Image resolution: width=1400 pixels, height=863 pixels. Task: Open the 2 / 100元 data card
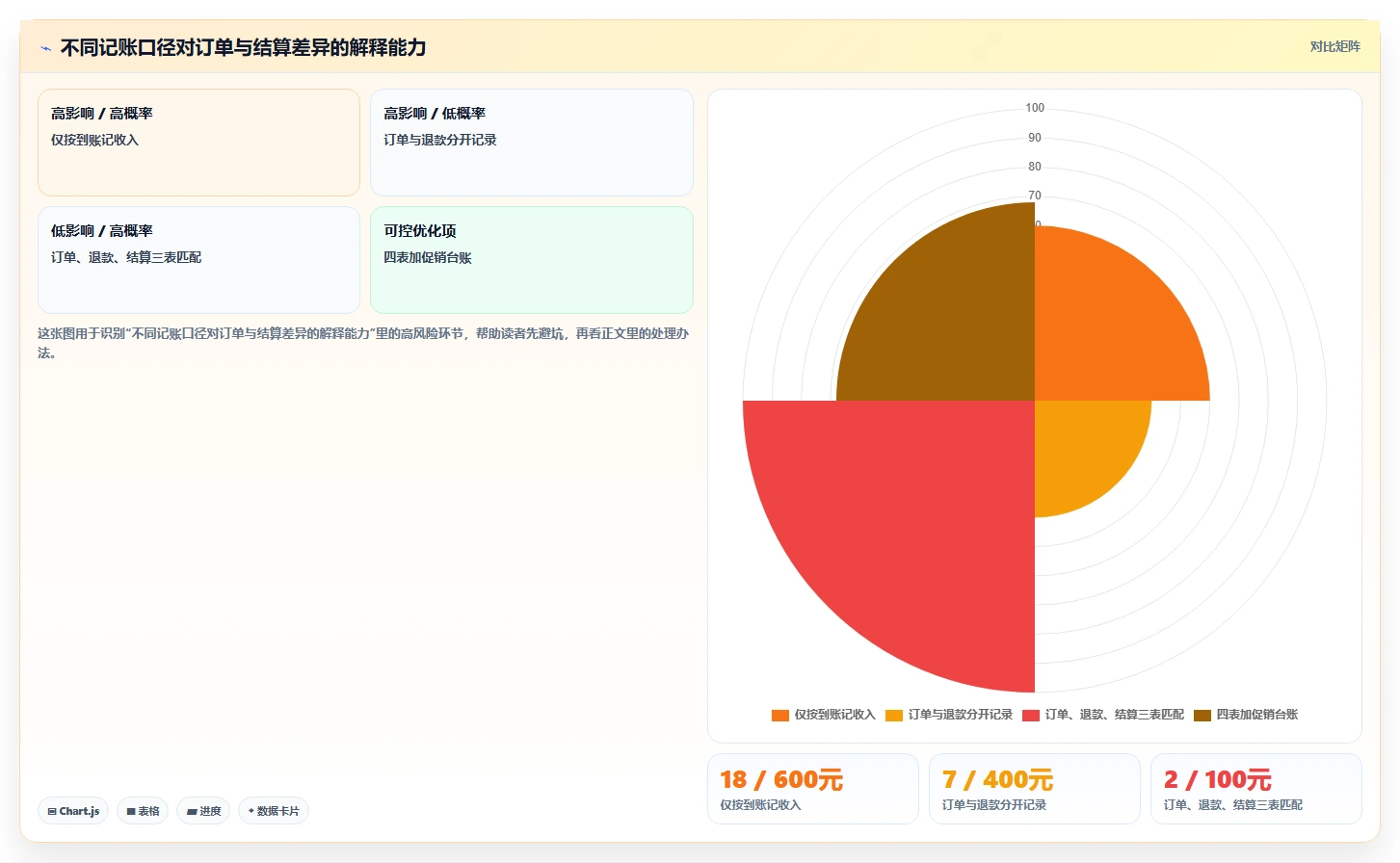1256,789
